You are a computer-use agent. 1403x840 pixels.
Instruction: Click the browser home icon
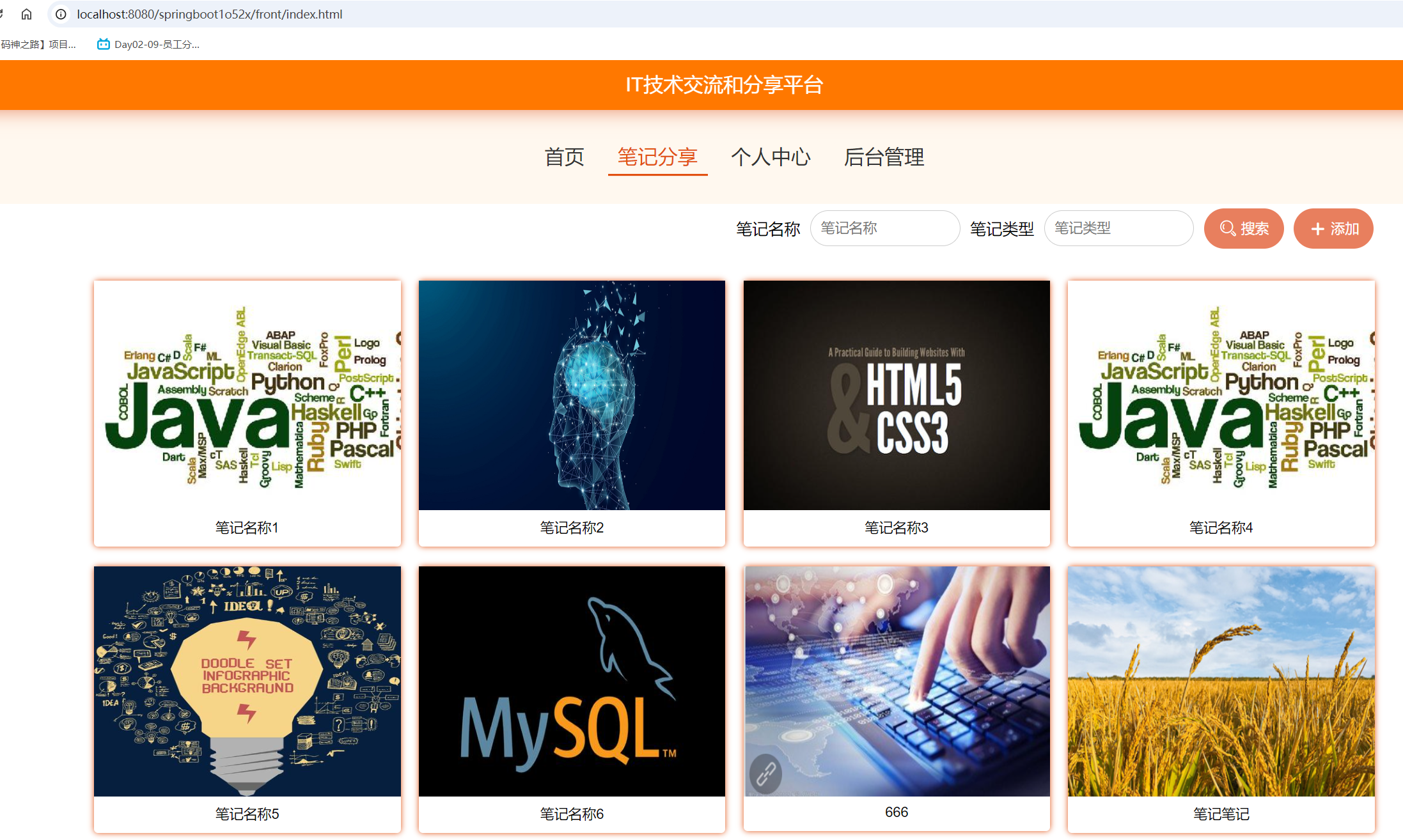click(x=26, y=14)
